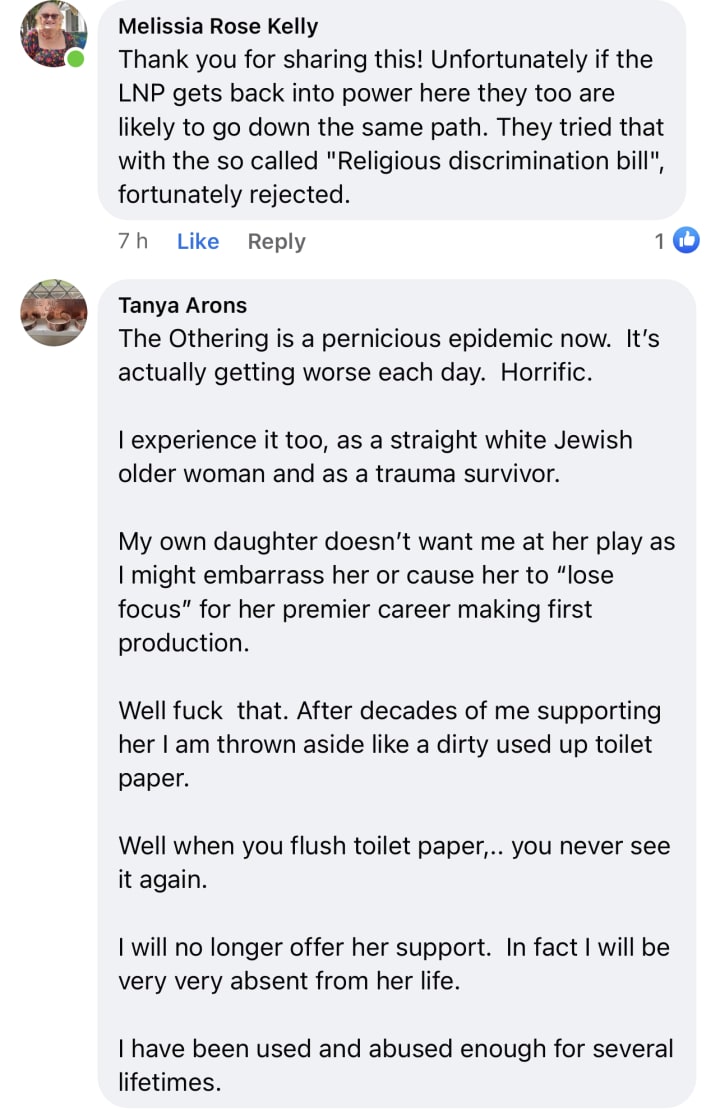The image size is (720, 1111).
Task: Click the green online status dot
Action: tap(75, 59)
